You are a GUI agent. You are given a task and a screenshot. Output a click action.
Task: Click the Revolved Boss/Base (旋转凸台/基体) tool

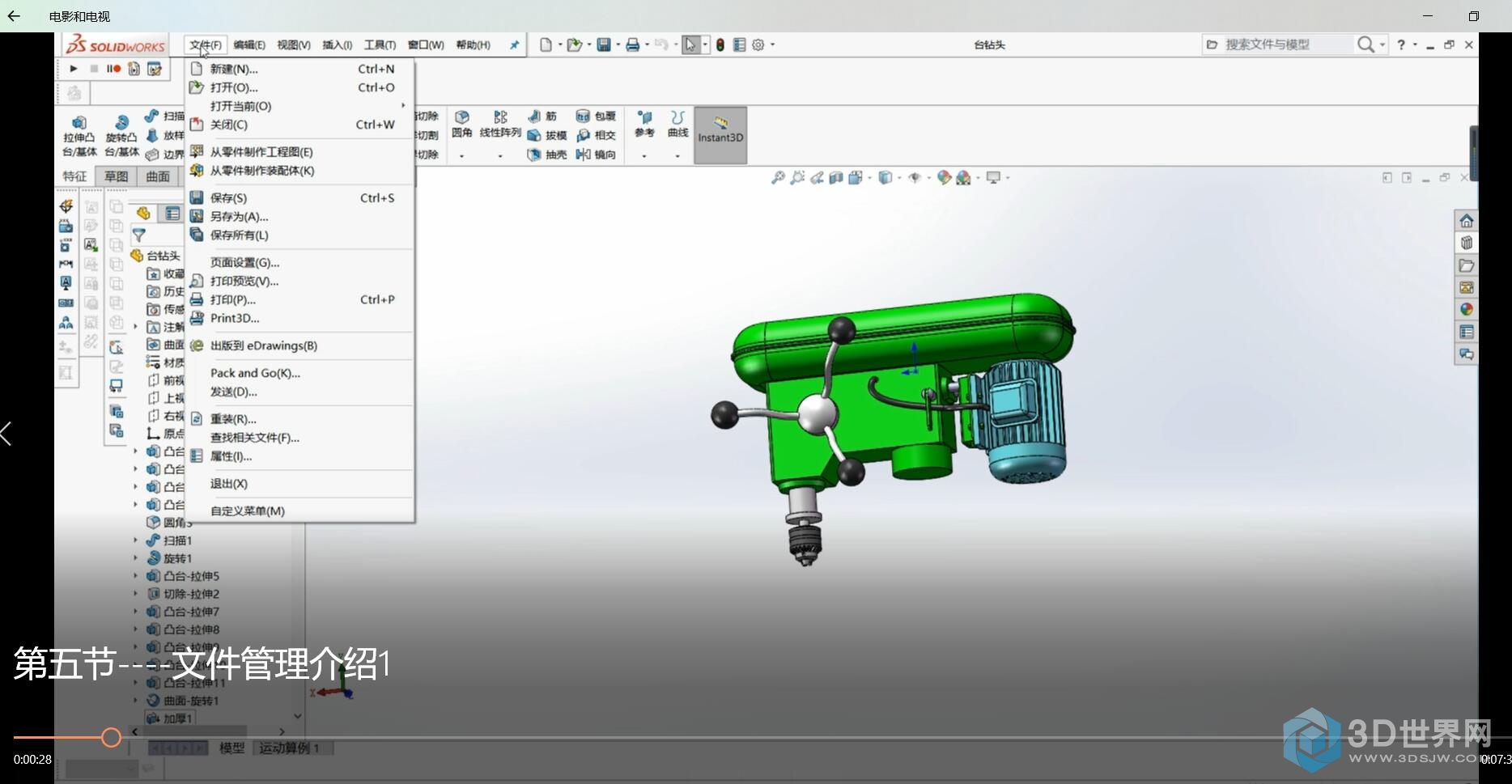coord(121,136)
